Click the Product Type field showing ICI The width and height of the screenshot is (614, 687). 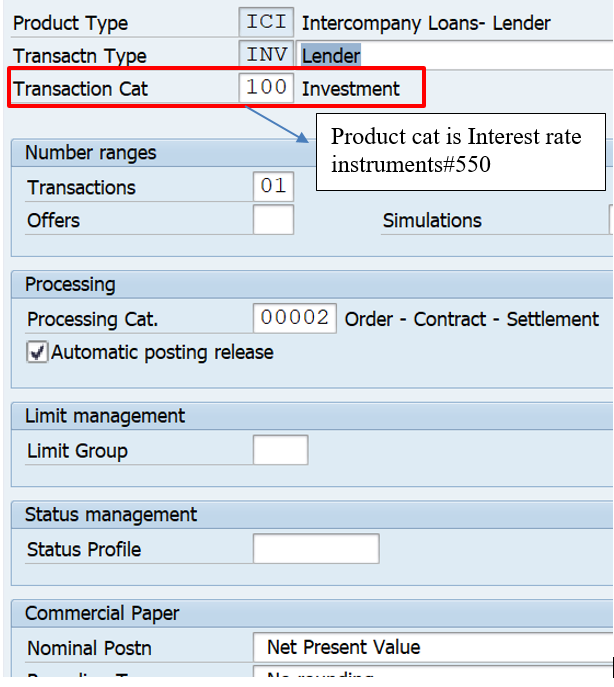(x=266, y=22)
